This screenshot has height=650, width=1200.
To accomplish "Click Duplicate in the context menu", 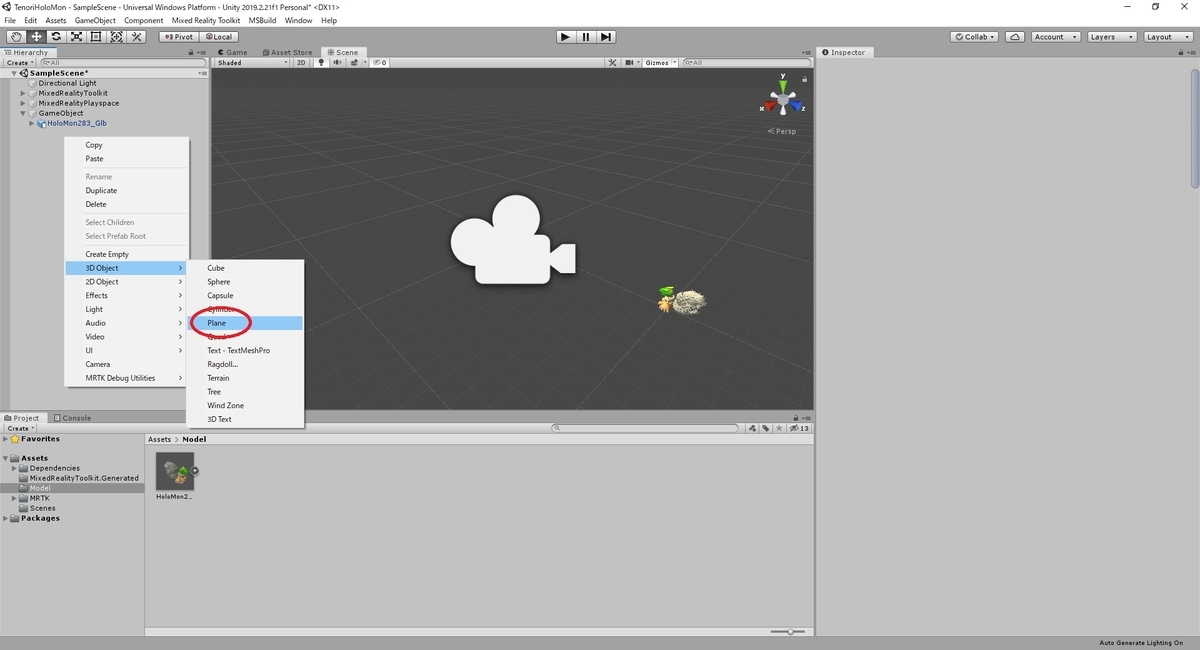I will (x=126, y=190).
